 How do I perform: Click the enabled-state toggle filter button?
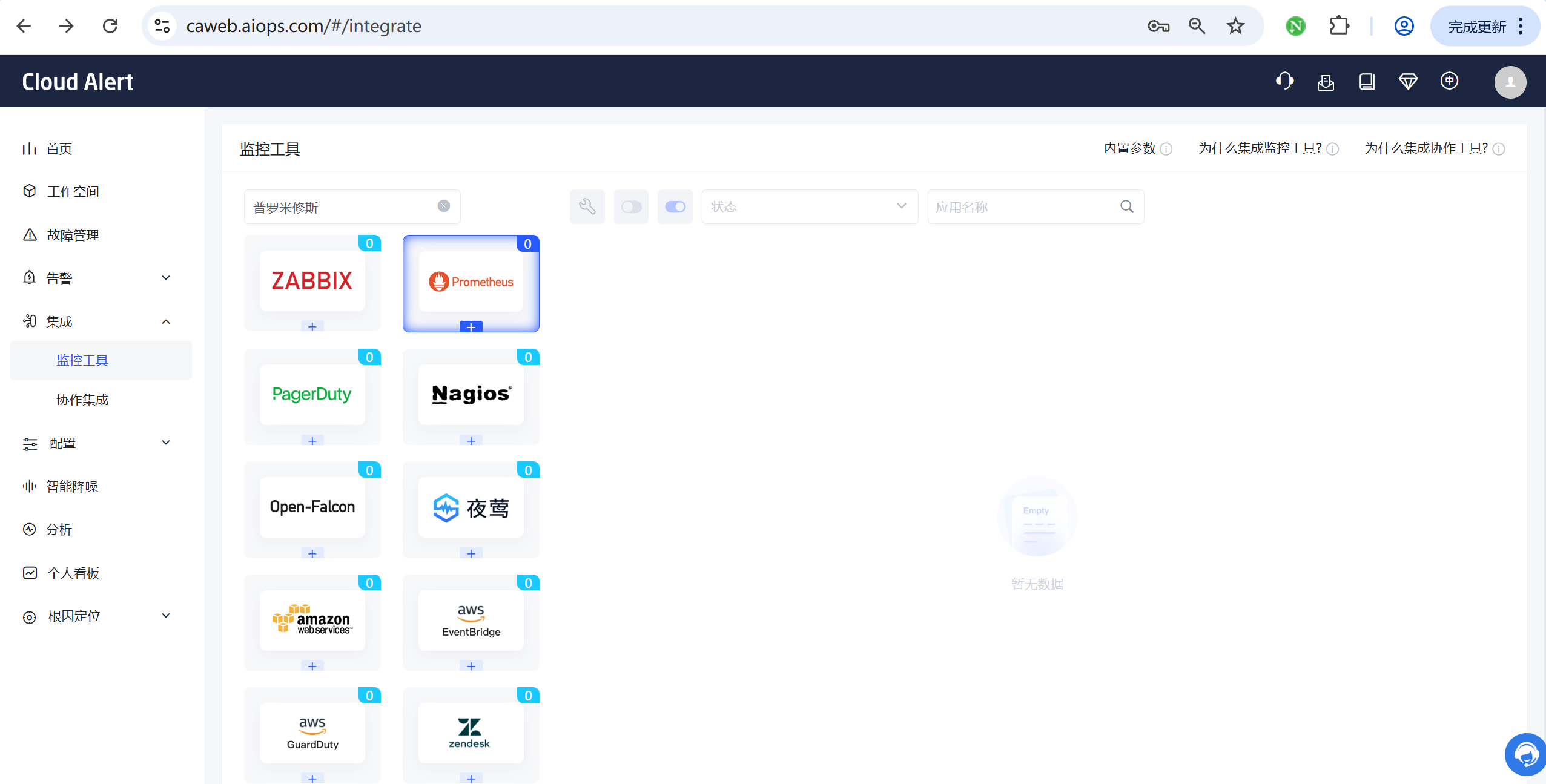[675, 207]
